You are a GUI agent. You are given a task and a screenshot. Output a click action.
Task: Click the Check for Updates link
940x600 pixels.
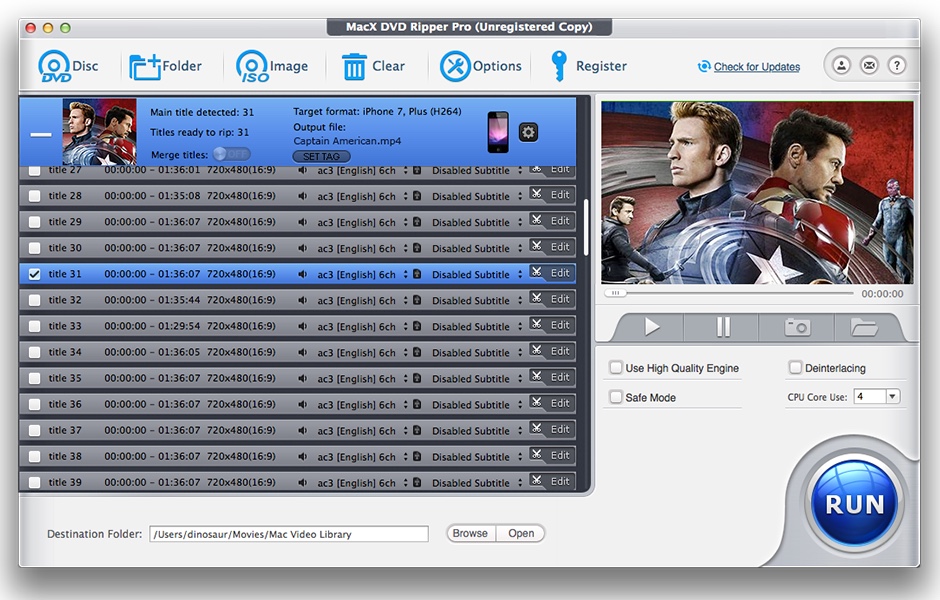[757, 67]
